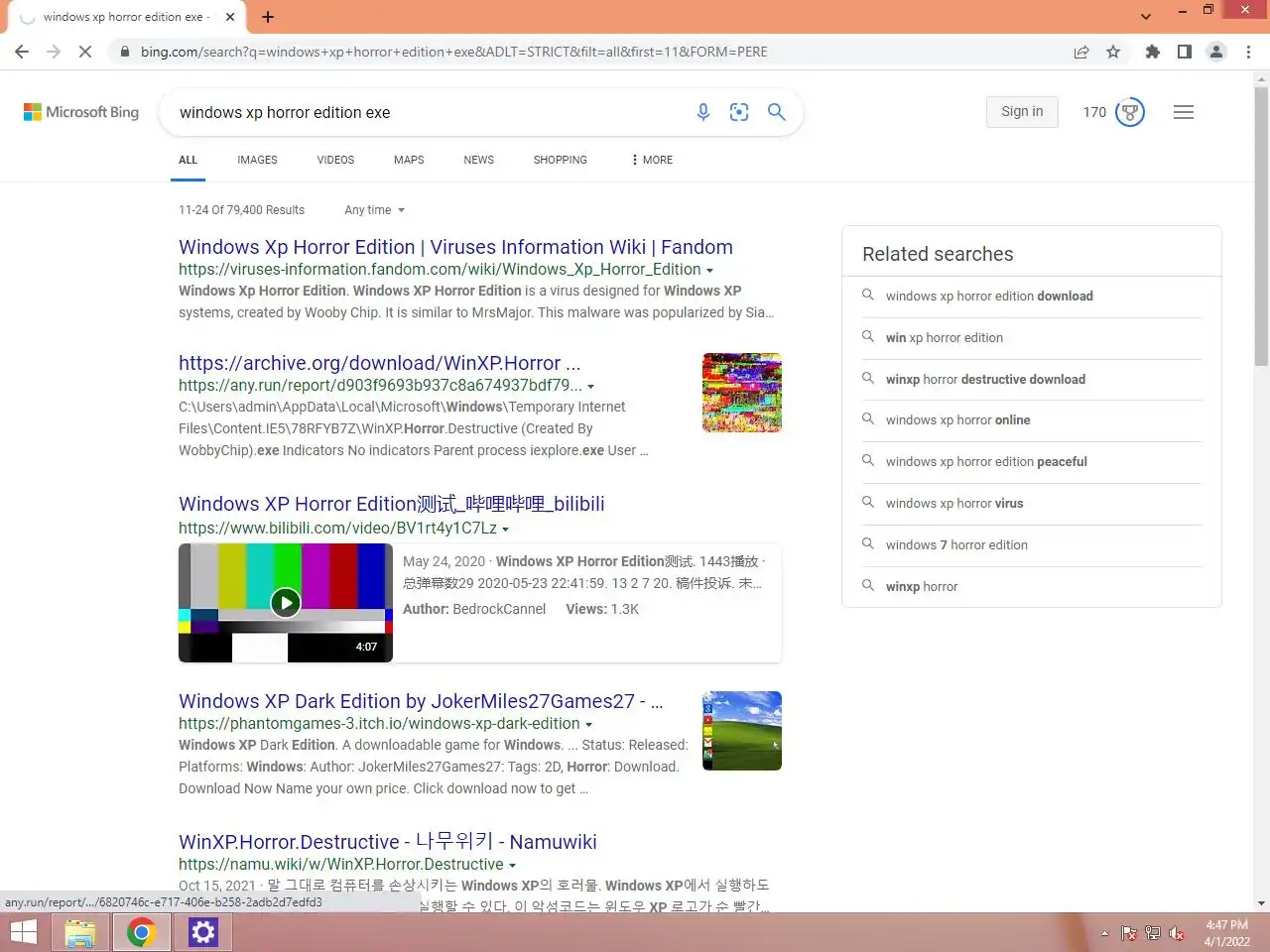Click the magnifier search button
This screenshot has height=952, width=1270.
pyautogui.click(x=777, y=112)
